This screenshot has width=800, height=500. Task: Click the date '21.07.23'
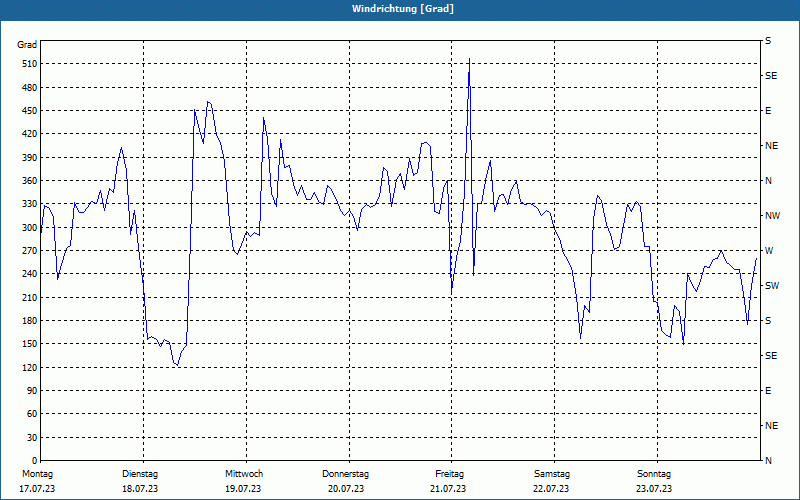448,489
